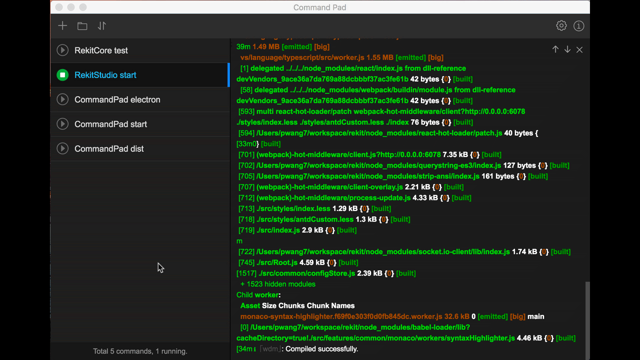The width and height of the screenshot is (640, 360).
Task: Open the info/about circle icon
Action: pos(578,26)
